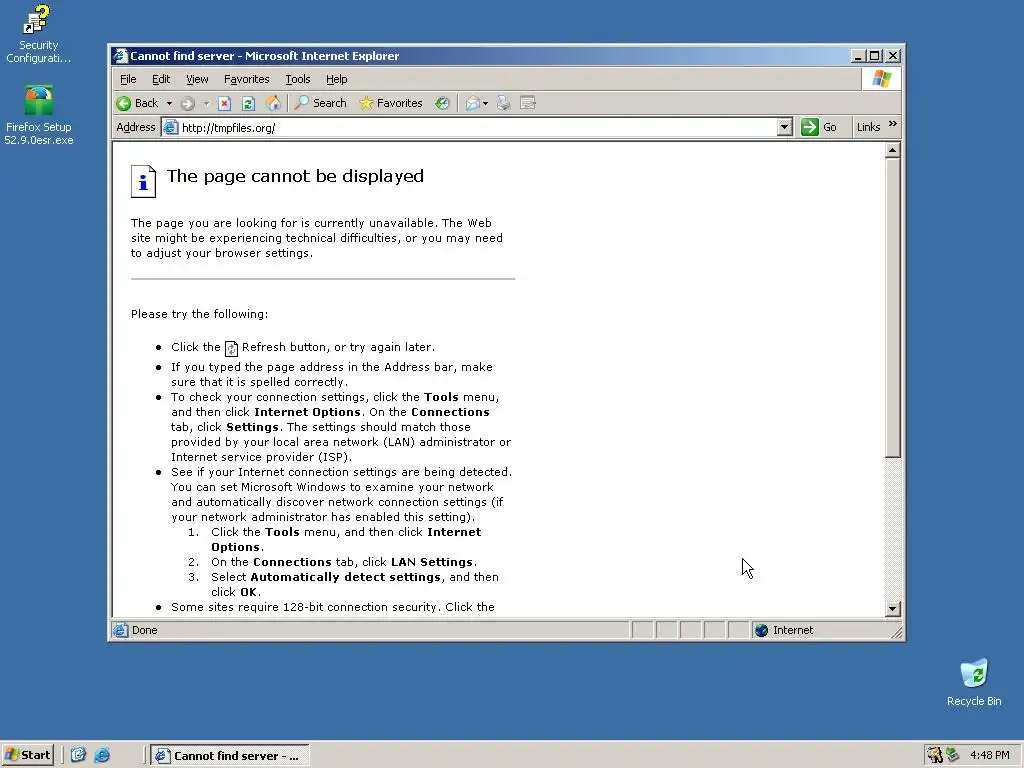Select the Recycle Bin desktop icon
Viewport: 1024px width, 768px height.
click(x=974, y=682)
